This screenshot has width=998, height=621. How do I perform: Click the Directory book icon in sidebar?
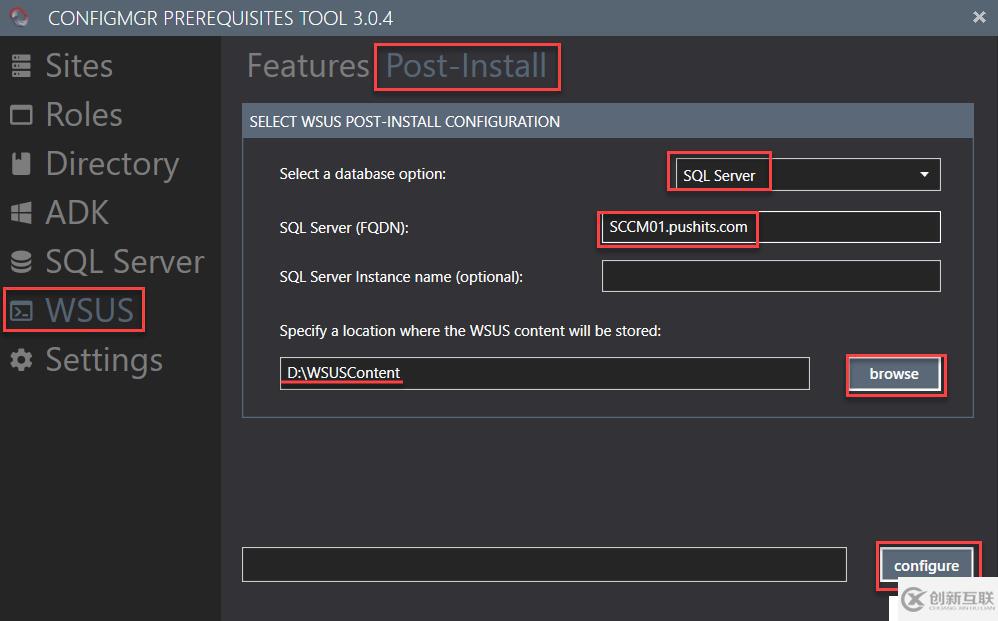[x=21, y=164]
